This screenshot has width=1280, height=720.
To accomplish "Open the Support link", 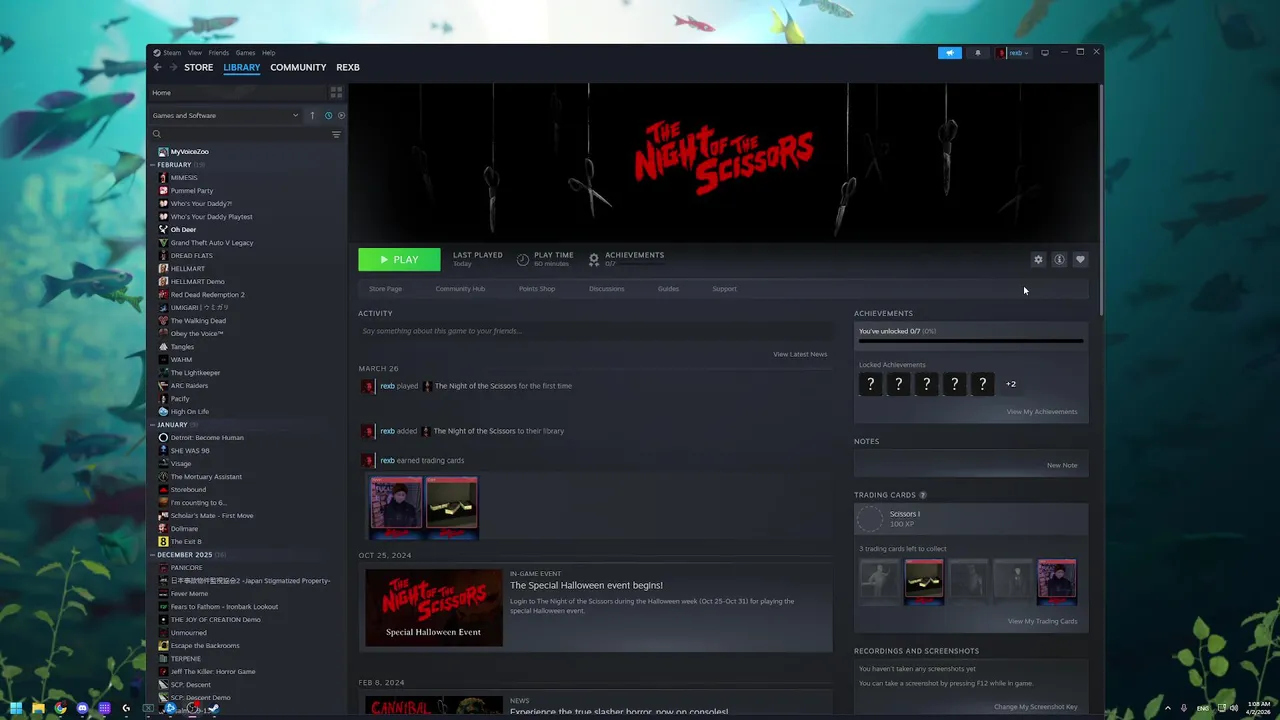I will 724,289.
